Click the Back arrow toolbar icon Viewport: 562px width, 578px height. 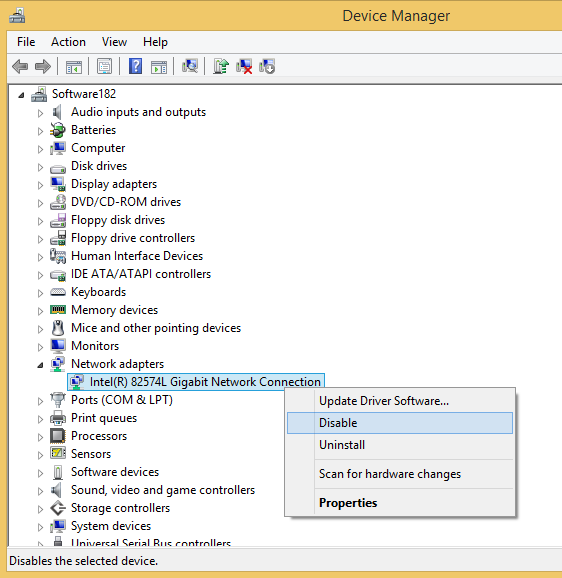20,67
